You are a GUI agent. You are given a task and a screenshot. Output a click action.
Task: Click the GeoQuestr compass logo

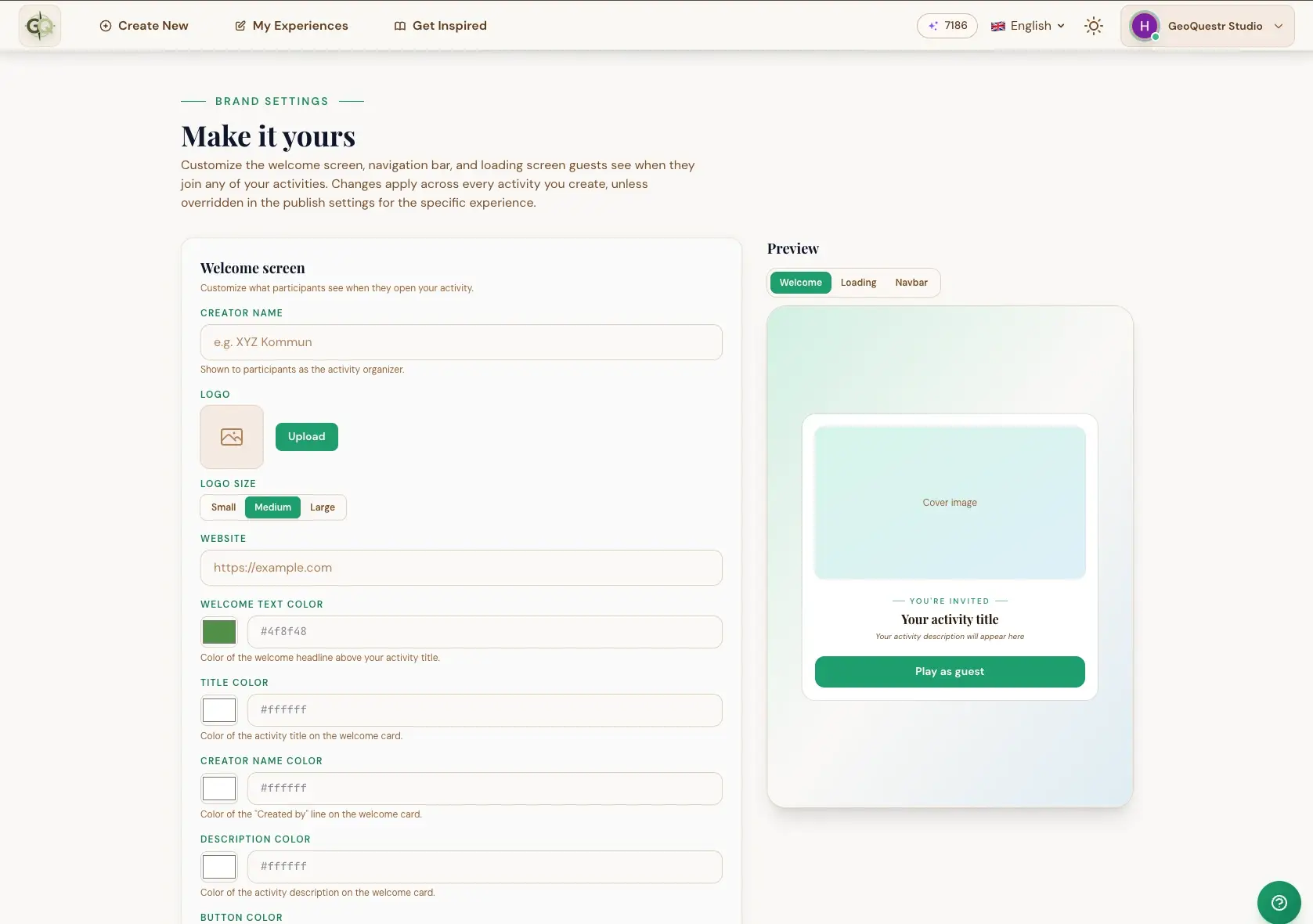coord(40,26)
